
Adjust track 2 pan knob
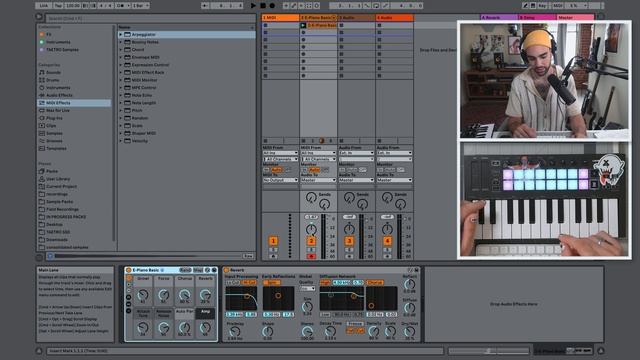pos(311,229)
